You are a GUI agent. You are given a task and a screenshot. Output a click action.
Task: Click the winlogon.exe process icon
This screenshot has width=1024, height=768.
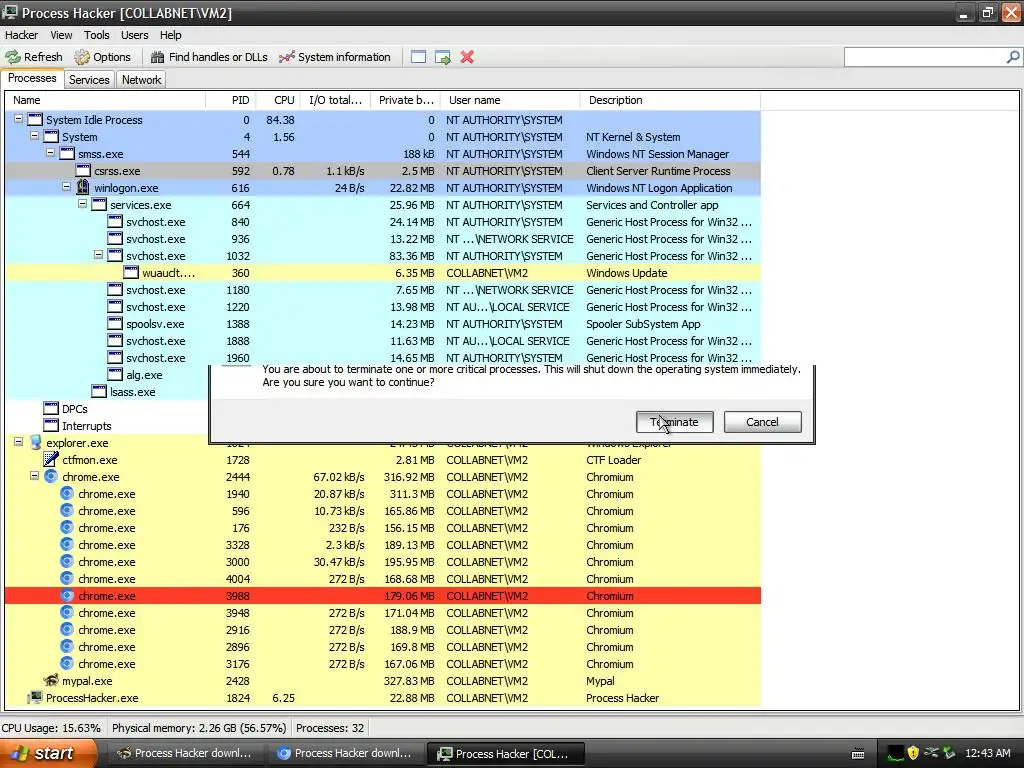click(83, 187)
